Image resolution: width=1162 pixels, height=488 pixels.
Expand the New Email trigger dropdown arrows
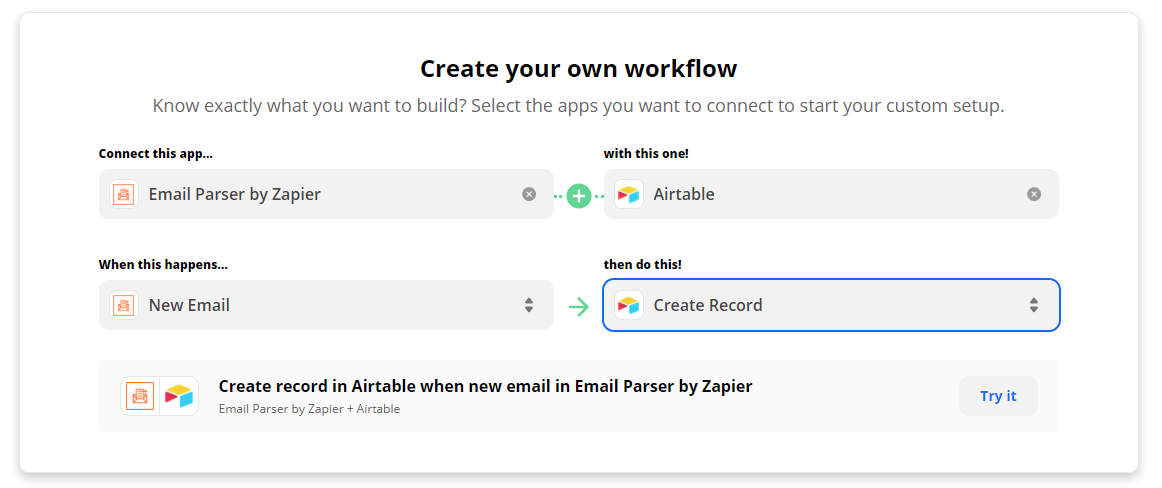(528, 305)
